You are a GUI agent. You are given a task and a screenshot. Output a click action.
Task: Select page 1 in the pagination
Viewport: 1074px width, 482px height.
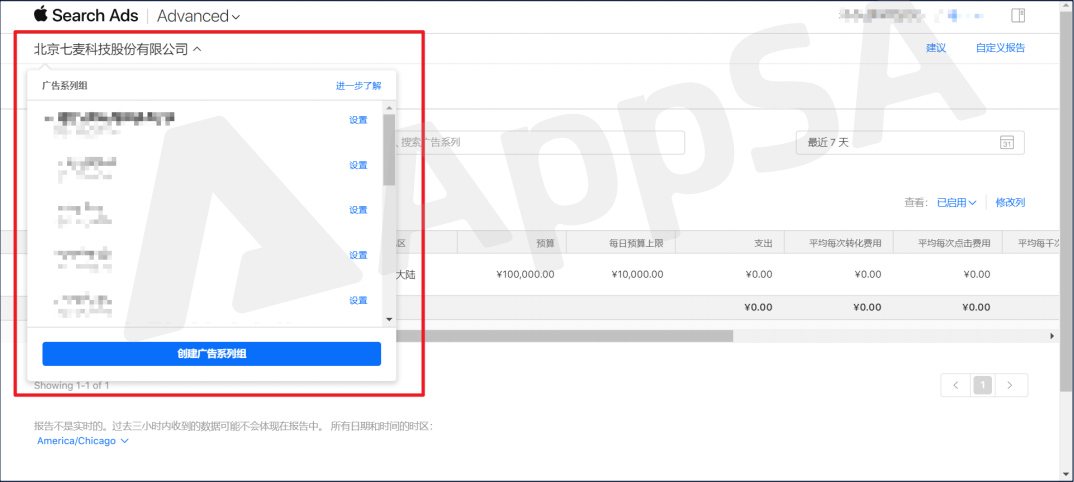982,385
